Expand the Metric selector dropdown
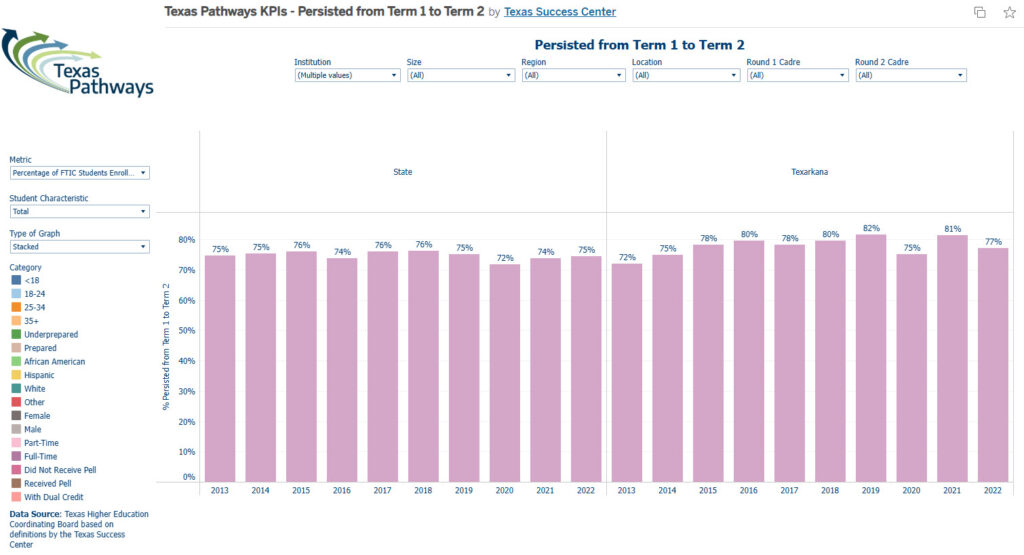The image size is (1024, 555). (79, 173)
